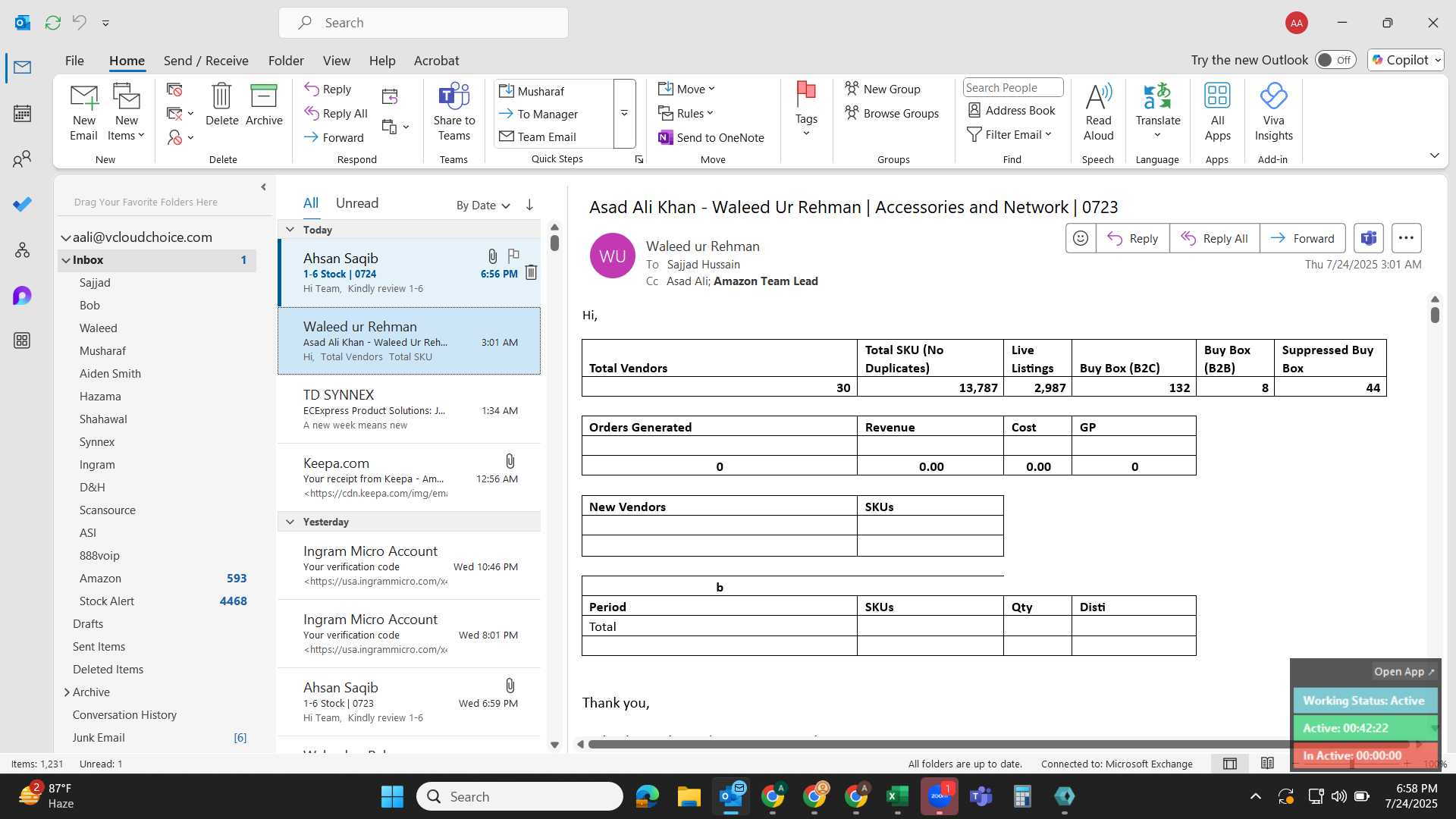
Task: Open Microsoft Teams from taskbar
Action: 981,796
